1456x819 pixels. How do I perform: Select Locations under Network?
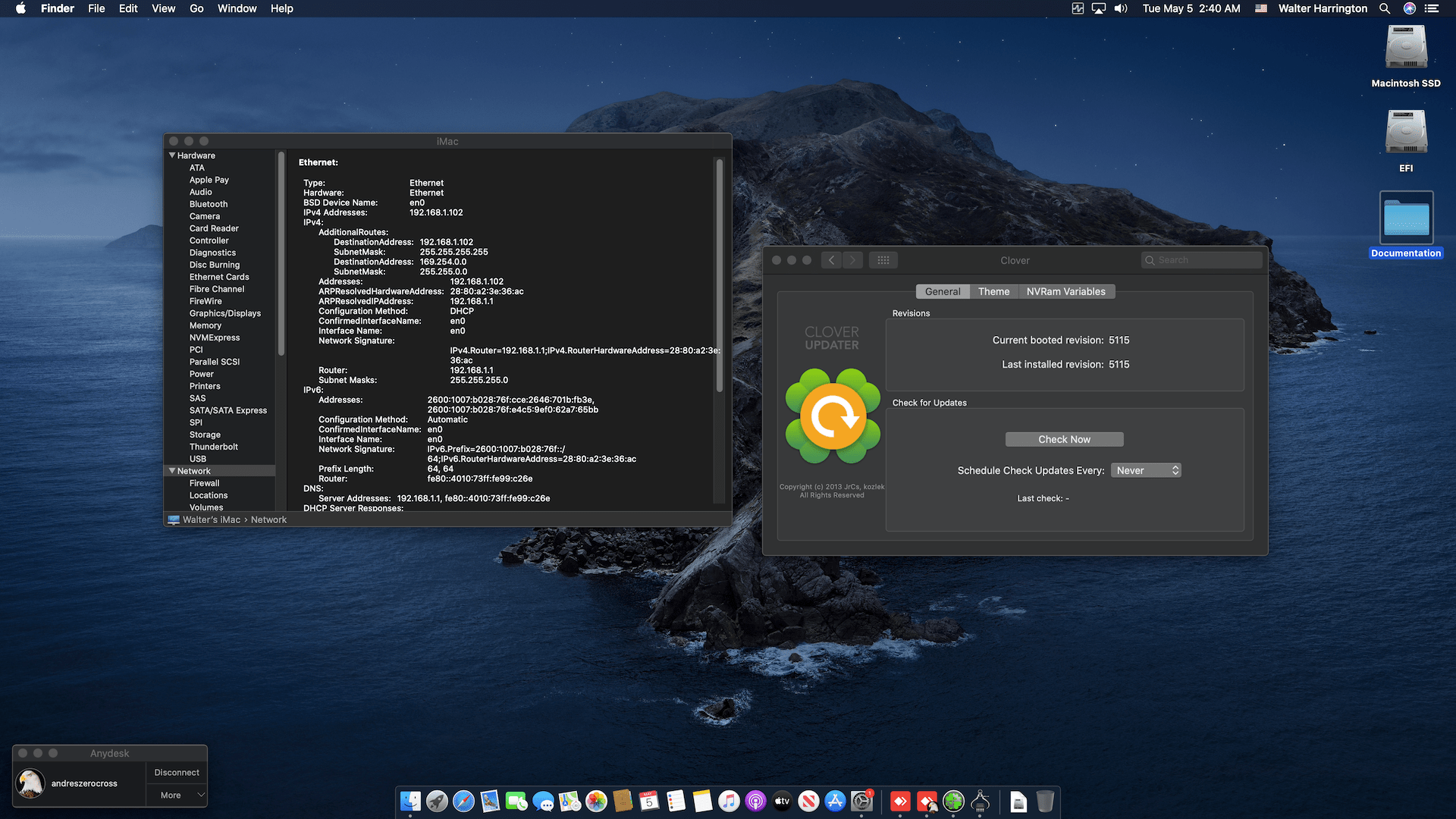point(209,495)
